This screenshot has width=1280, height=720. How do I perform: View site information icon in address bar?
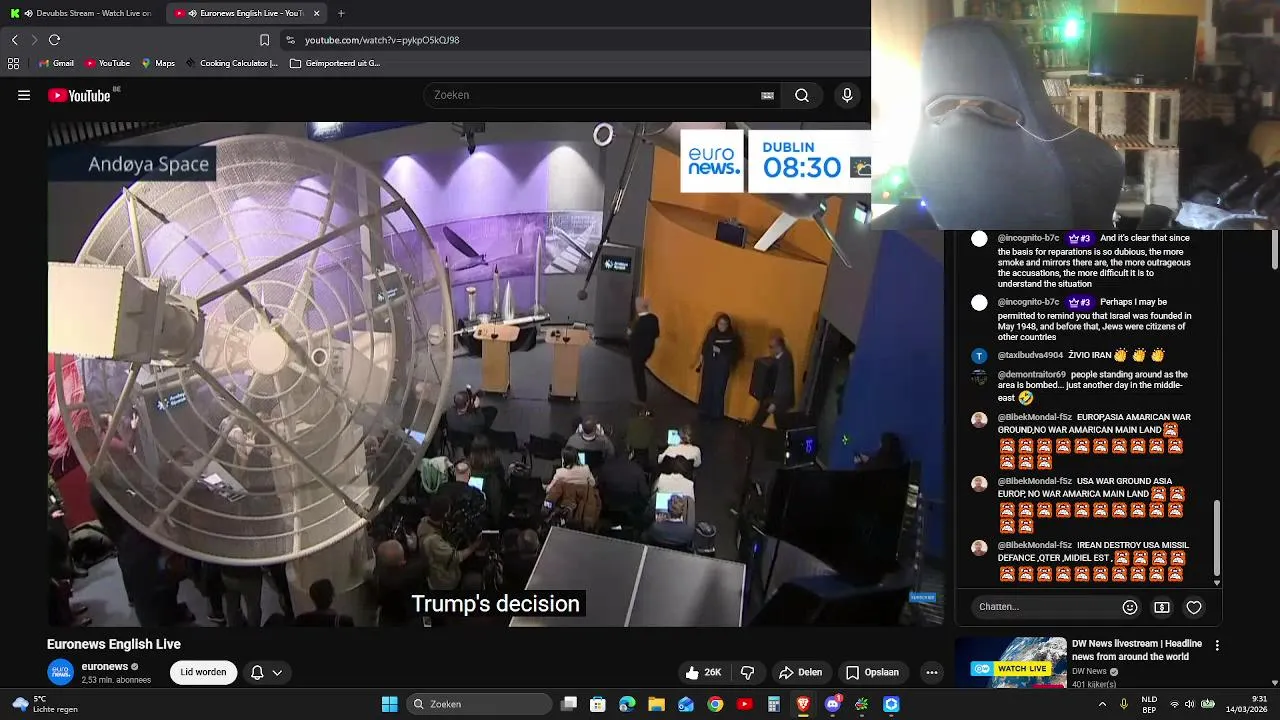[x=290, y=40]
